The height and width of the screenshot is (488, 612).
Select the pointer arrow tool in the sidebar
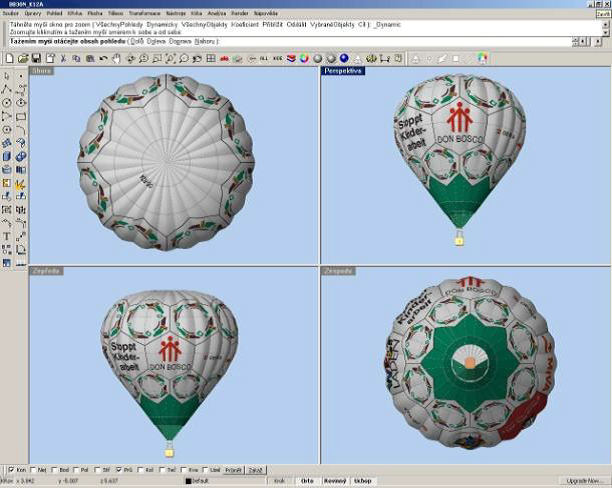pos(7,76)
